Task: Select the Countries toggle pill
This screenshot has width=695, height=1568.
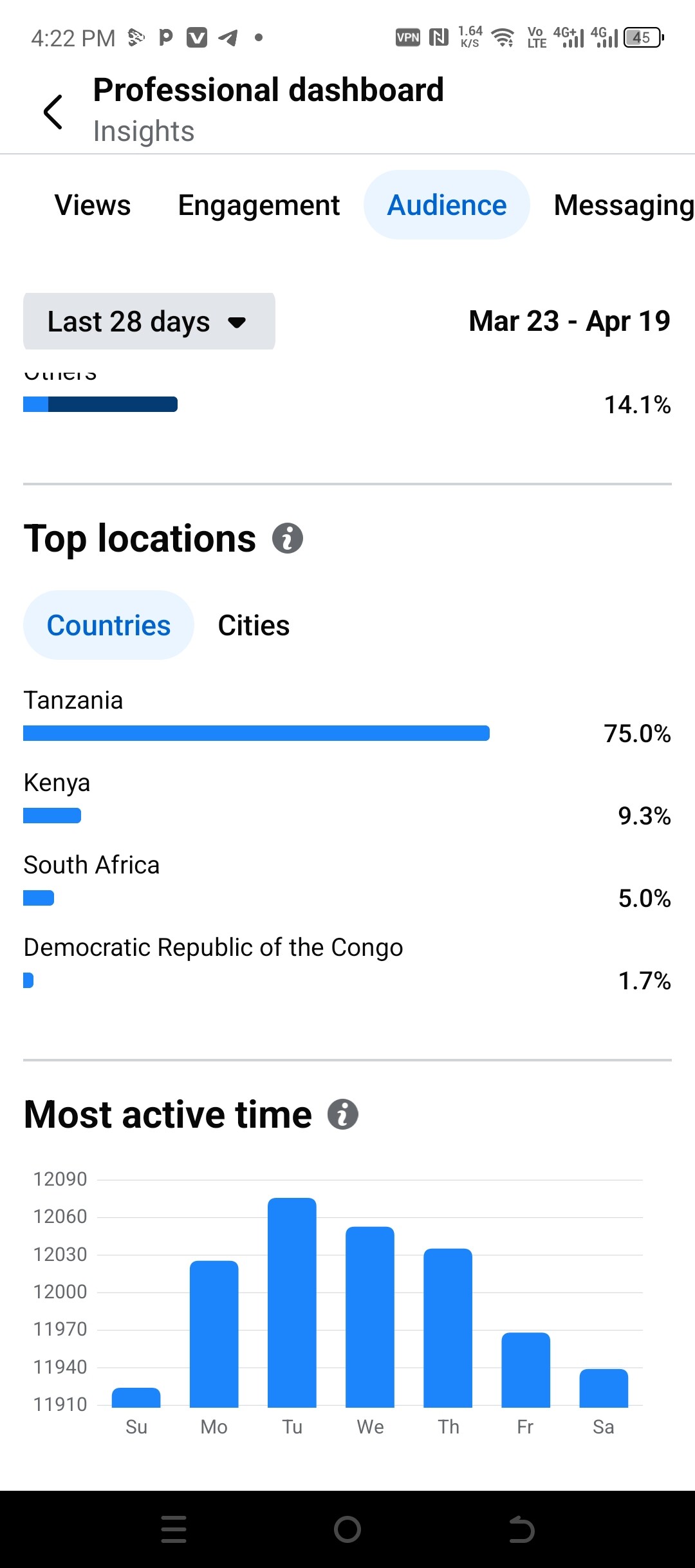Action: [109, 625]
